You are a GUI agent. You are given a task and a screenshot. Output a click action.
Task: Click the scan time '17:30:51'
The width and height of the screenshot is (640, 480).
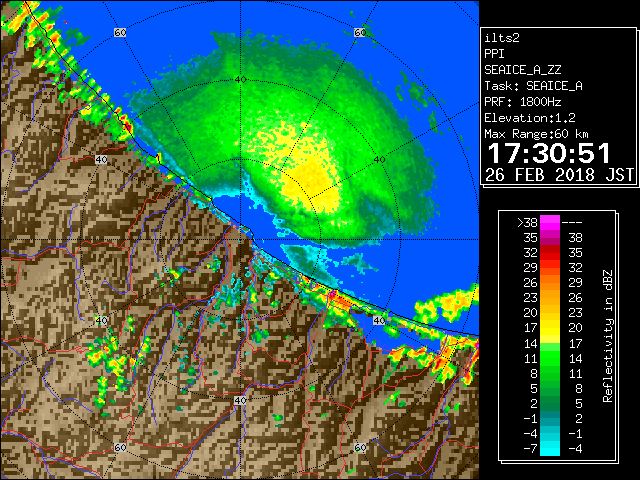tap(549, 153)
